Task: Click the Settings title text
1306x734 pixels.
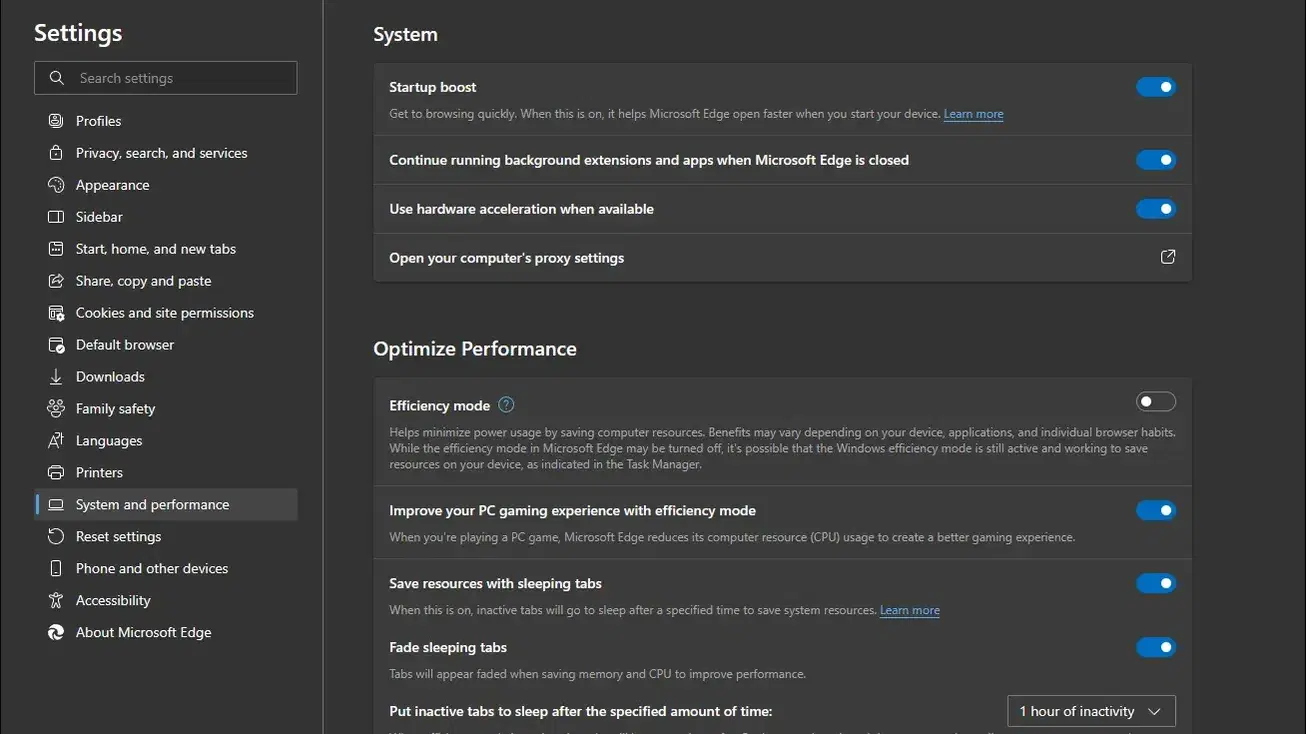Action: pyautogui.click(x=78, y=32)
